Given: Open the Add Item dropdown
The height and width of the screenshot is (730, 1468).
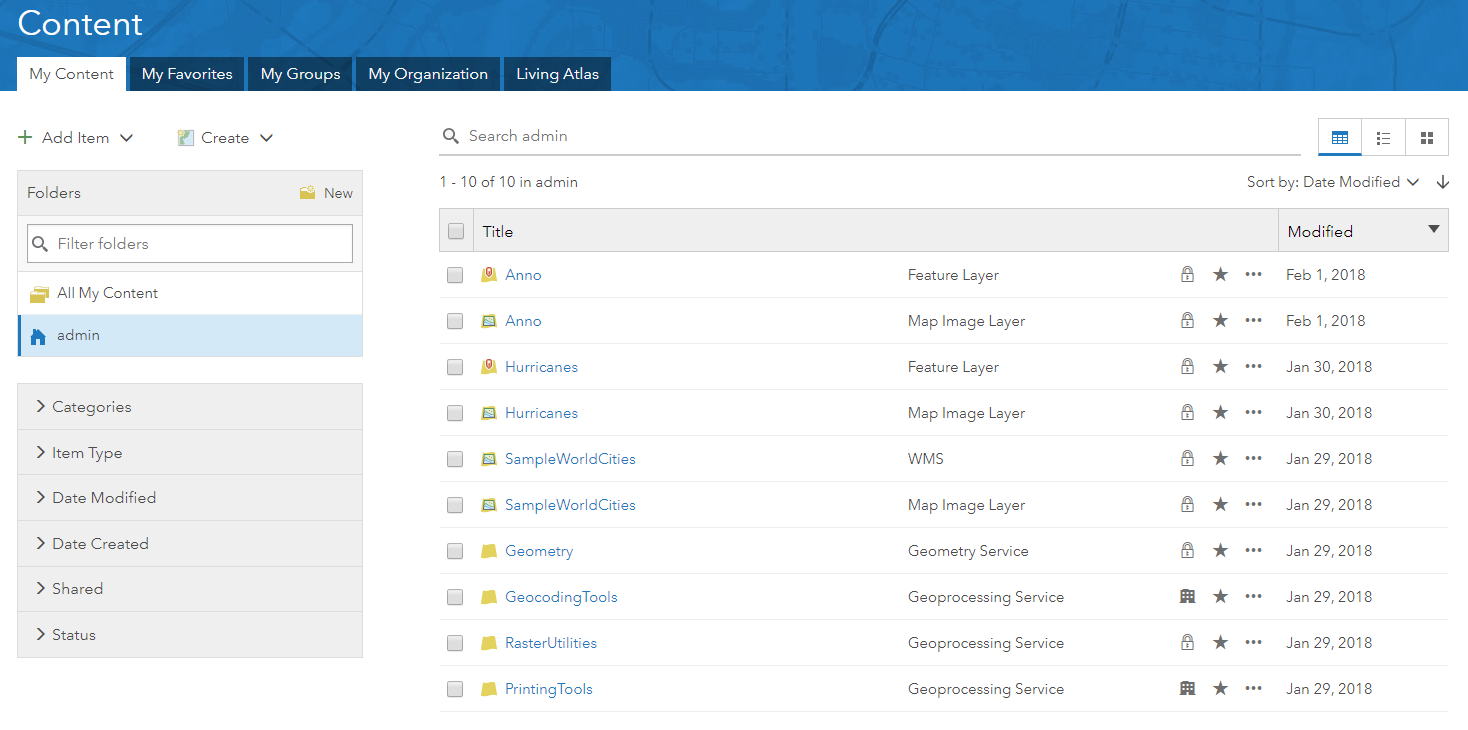Looking at the screenshot, I should point(76,138).
